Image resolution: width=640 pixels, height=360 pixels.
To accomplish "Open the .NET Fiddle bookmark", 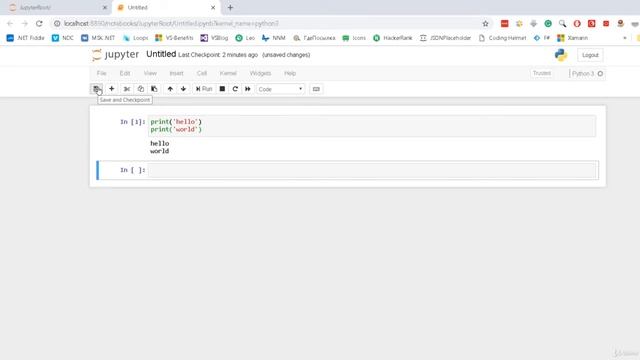I will [25, 38].
